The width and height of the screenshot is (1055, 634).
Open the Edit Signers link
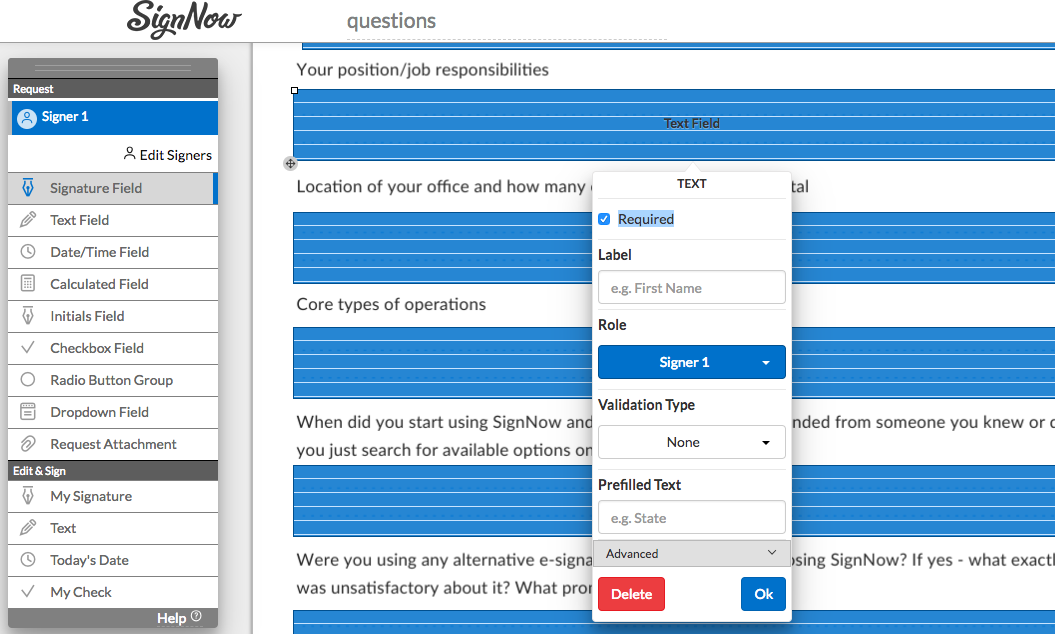(x=167, y=155)
